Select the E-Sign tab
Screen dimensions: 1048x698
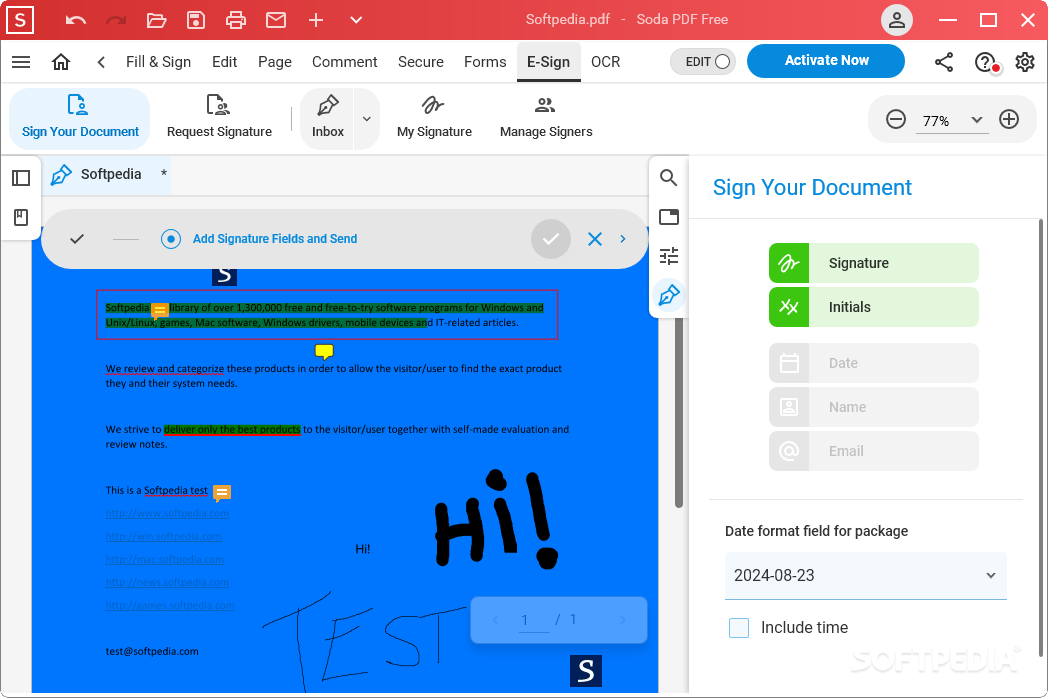[549, 62]
